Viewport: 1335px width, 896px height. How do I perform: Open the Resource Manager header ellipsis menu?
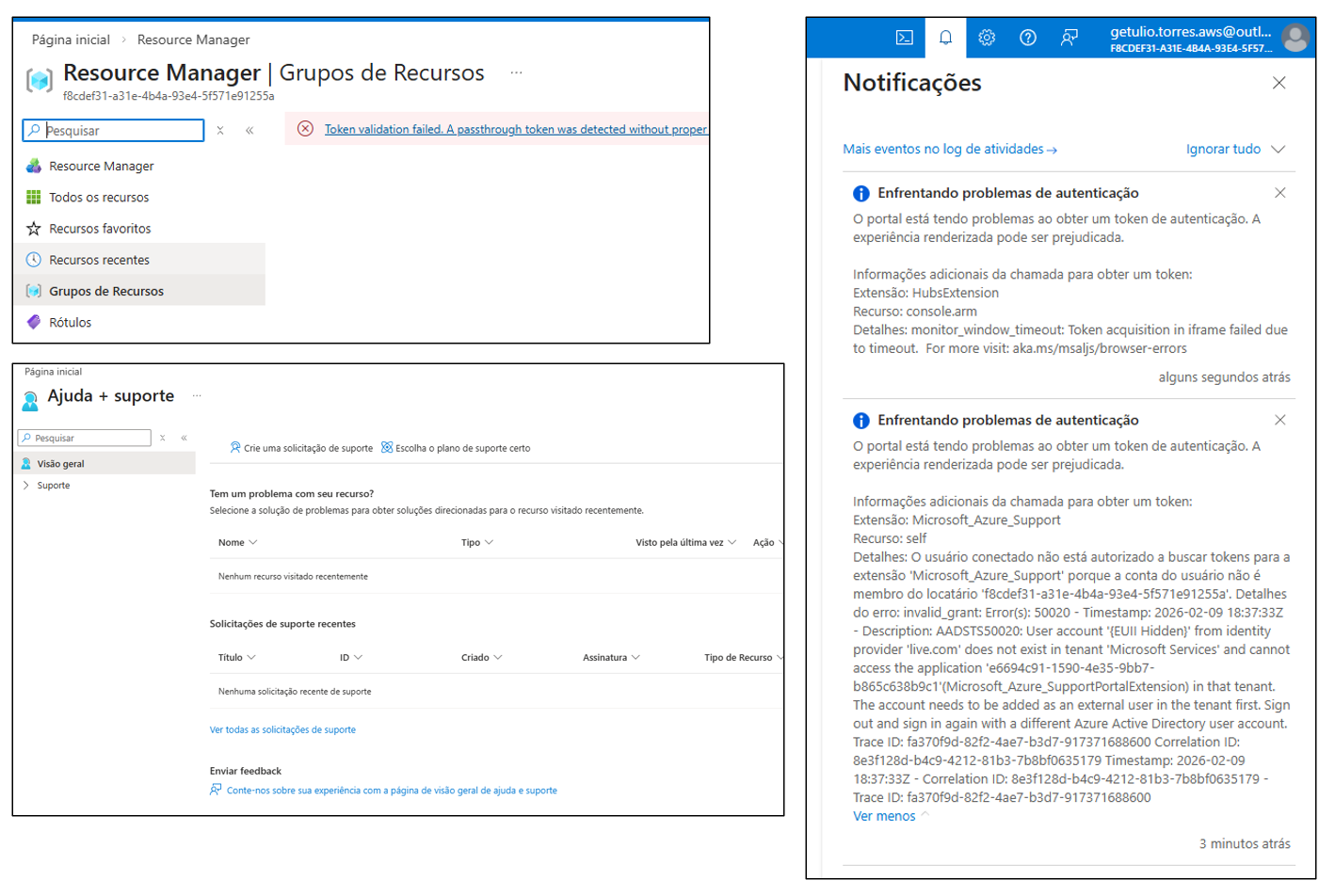[516, 72]
